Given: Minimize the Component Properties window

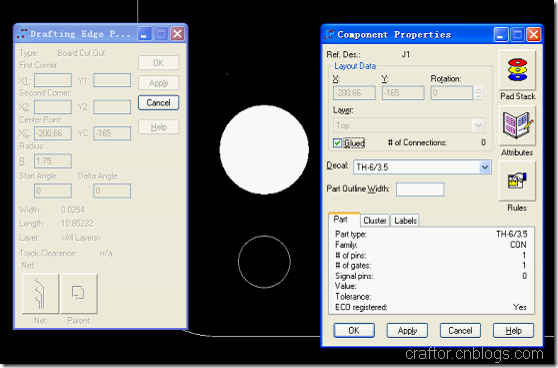Looking at the screenshot, I should (x=501, y=35).
